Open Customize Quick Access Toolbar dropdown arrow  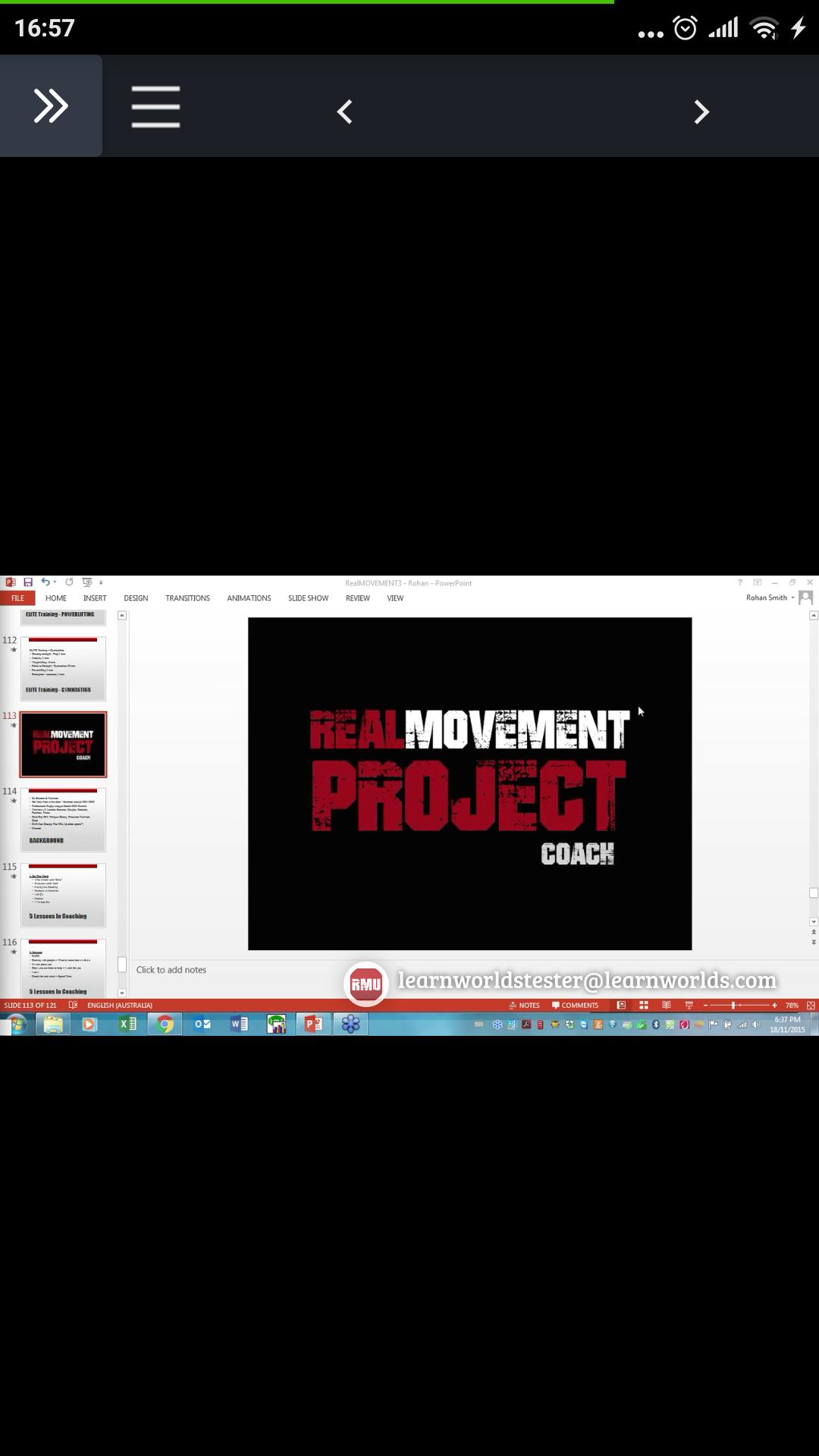coord(101,583)
